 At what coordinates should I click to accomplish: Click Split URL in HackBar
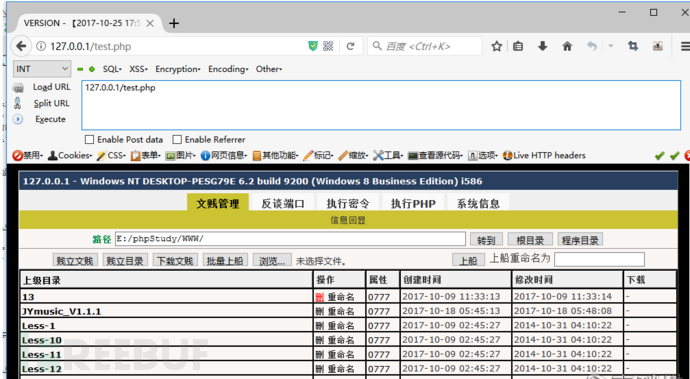[x=51, y=103]
